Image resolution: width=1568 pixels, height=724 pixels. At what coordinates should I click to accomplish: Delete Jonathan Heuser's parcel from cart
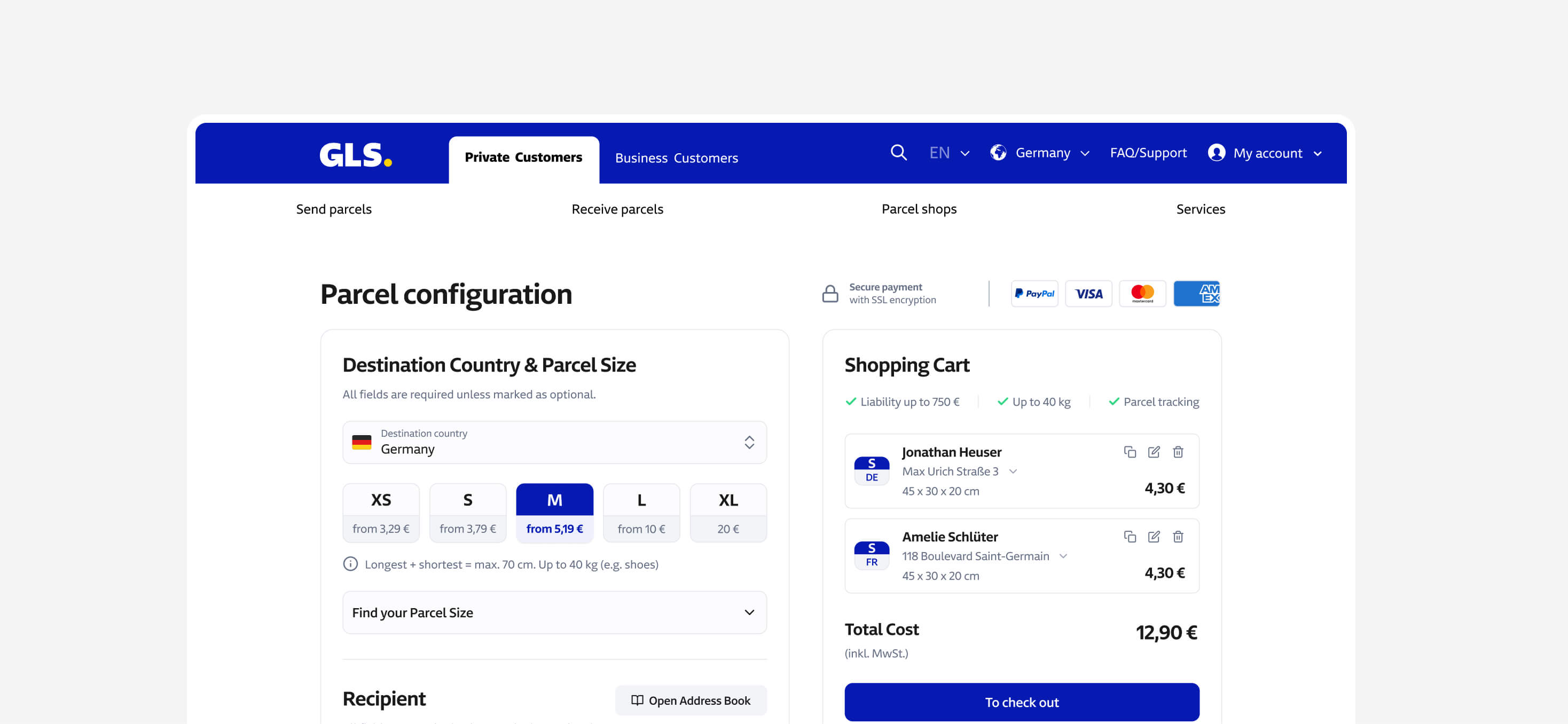[x=1178, y=452]
